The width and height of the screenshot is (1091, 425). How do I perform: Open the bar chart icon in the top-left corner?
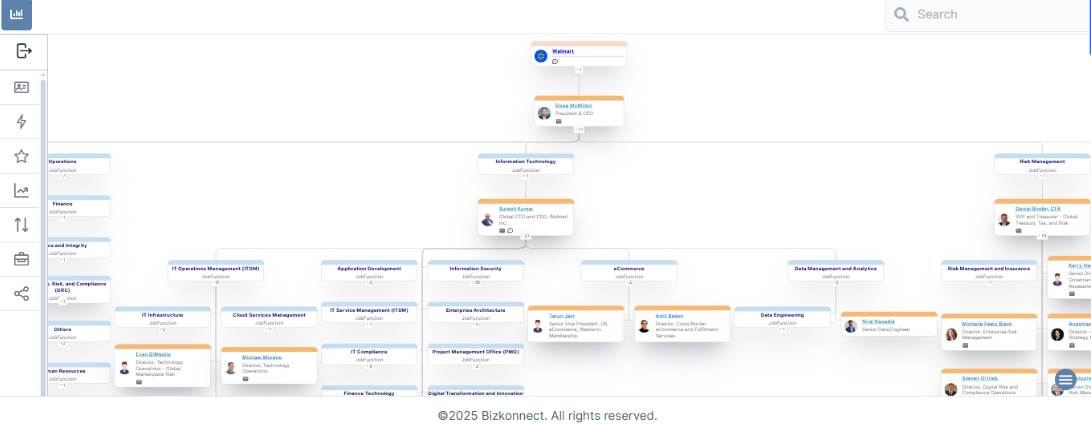point(17,15)
